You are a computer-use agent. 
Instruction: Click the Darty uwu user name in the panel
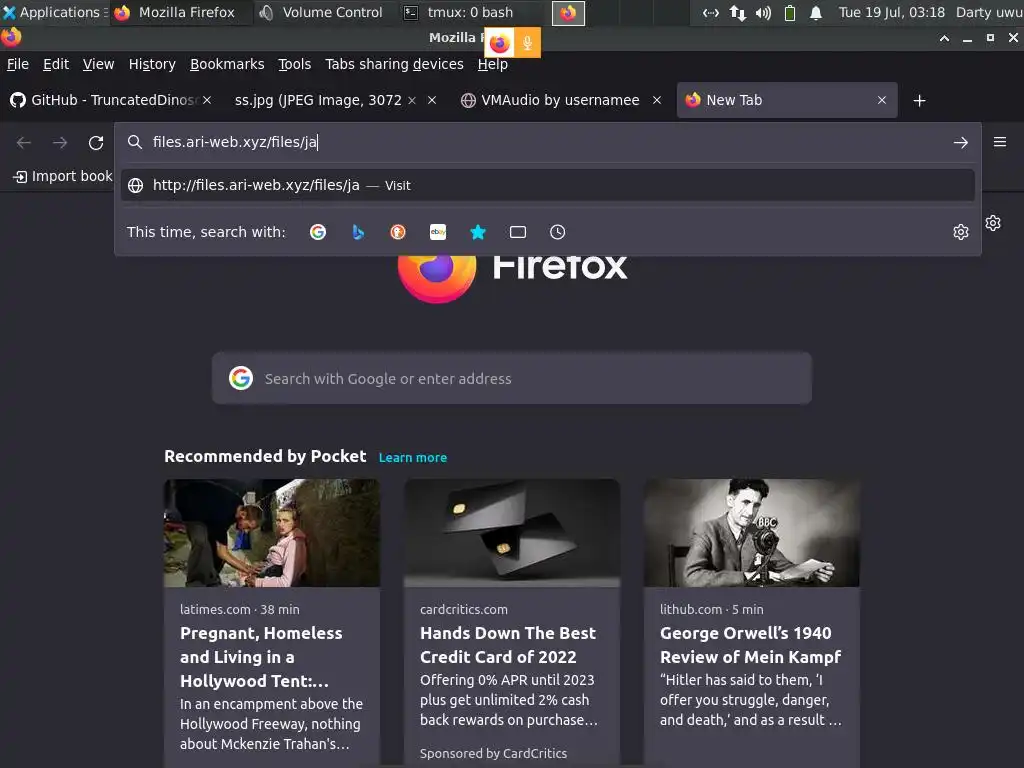(989, 12)
